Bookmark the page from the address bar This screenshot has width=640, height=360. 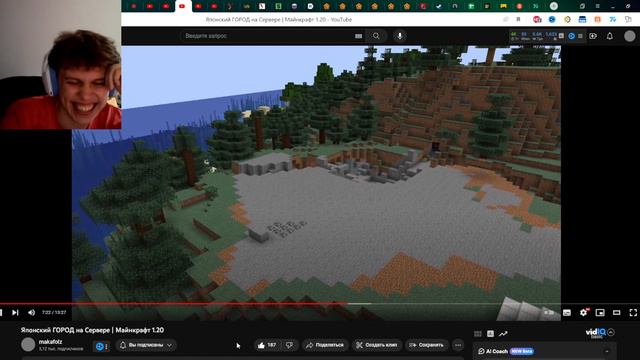[518, 19]
